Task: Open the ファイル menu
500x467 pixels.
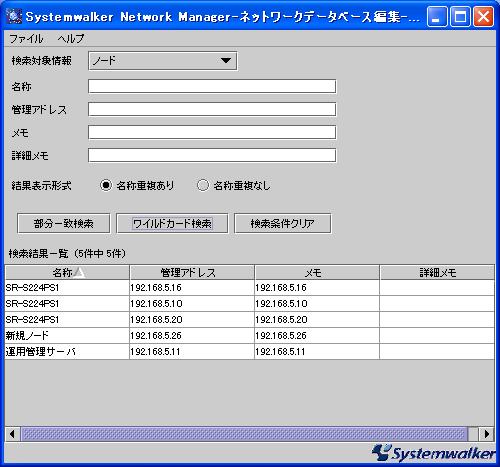Action: 26,39
